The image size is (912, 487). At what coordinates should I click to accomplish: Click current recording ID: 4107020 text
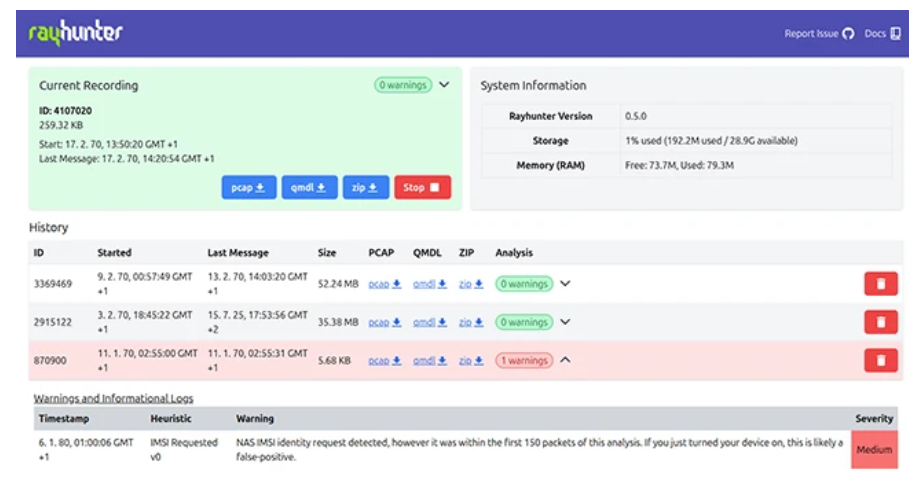click(65, 111)
